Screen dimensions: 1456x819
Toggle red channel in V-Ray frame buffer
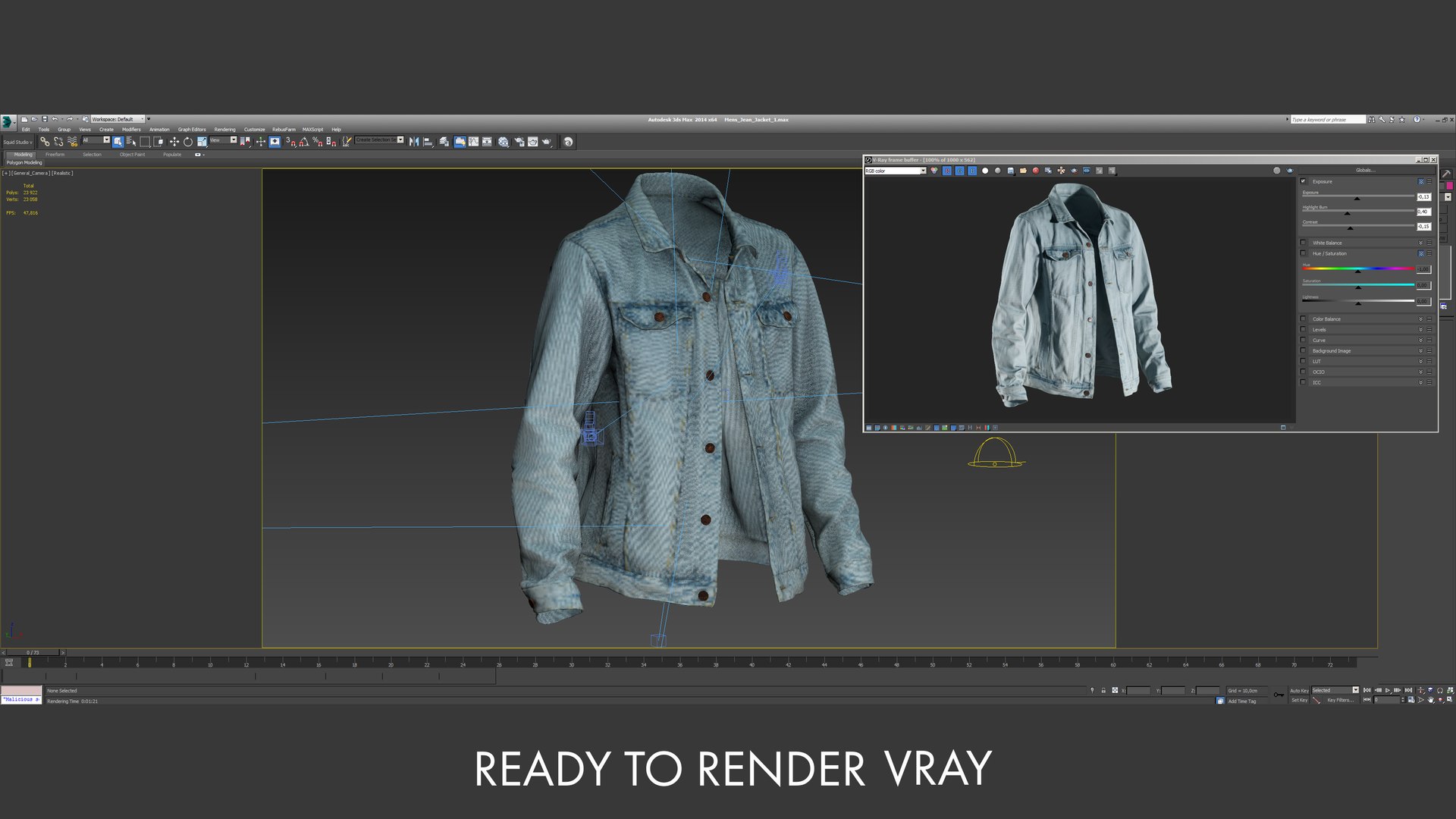pyautogui.click(x=947, y=171)
